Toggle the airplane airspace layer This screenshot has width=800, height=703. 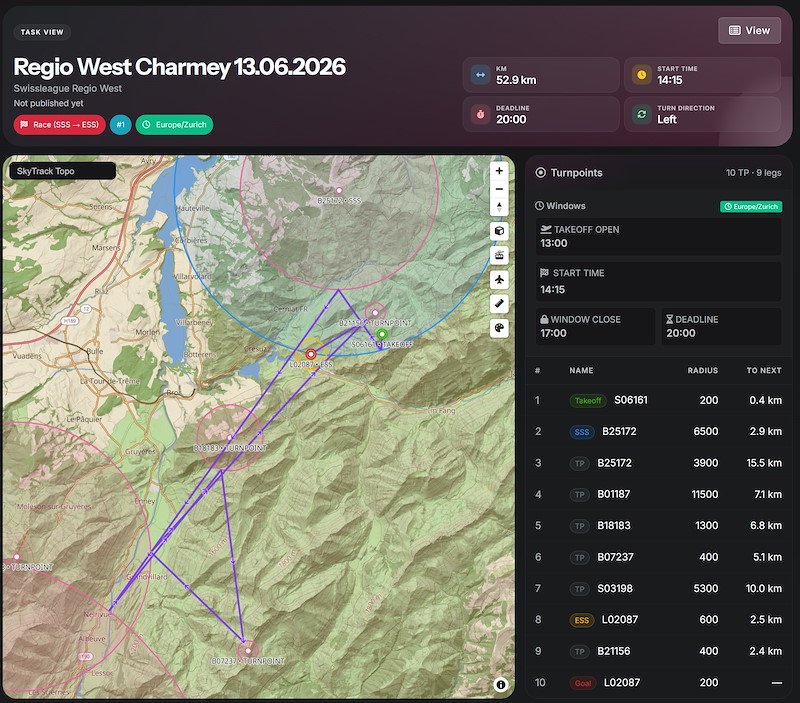point(499,279)
